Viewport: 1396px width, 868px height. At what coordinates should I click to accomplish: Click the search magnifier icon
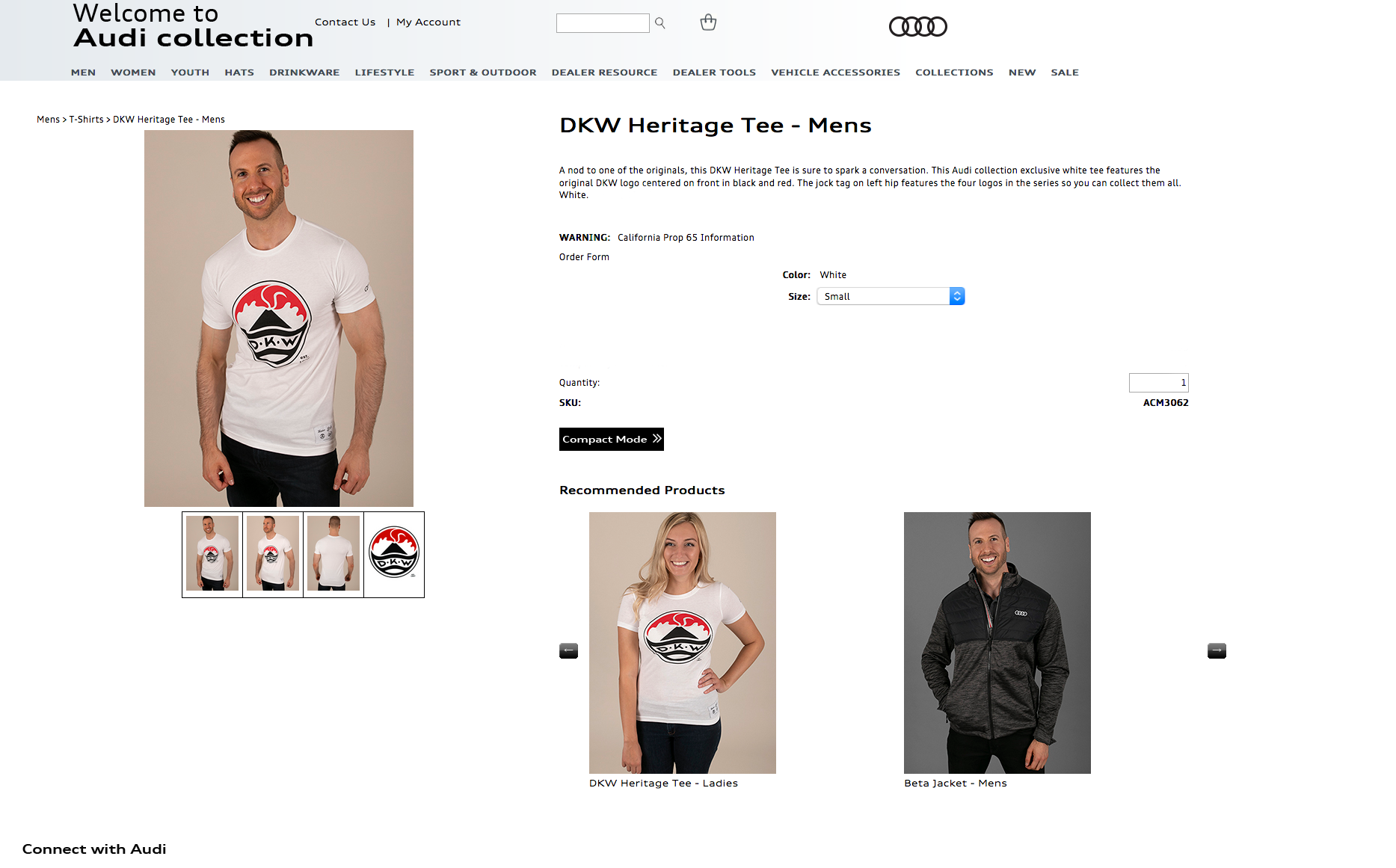click(x=659, y=23)
